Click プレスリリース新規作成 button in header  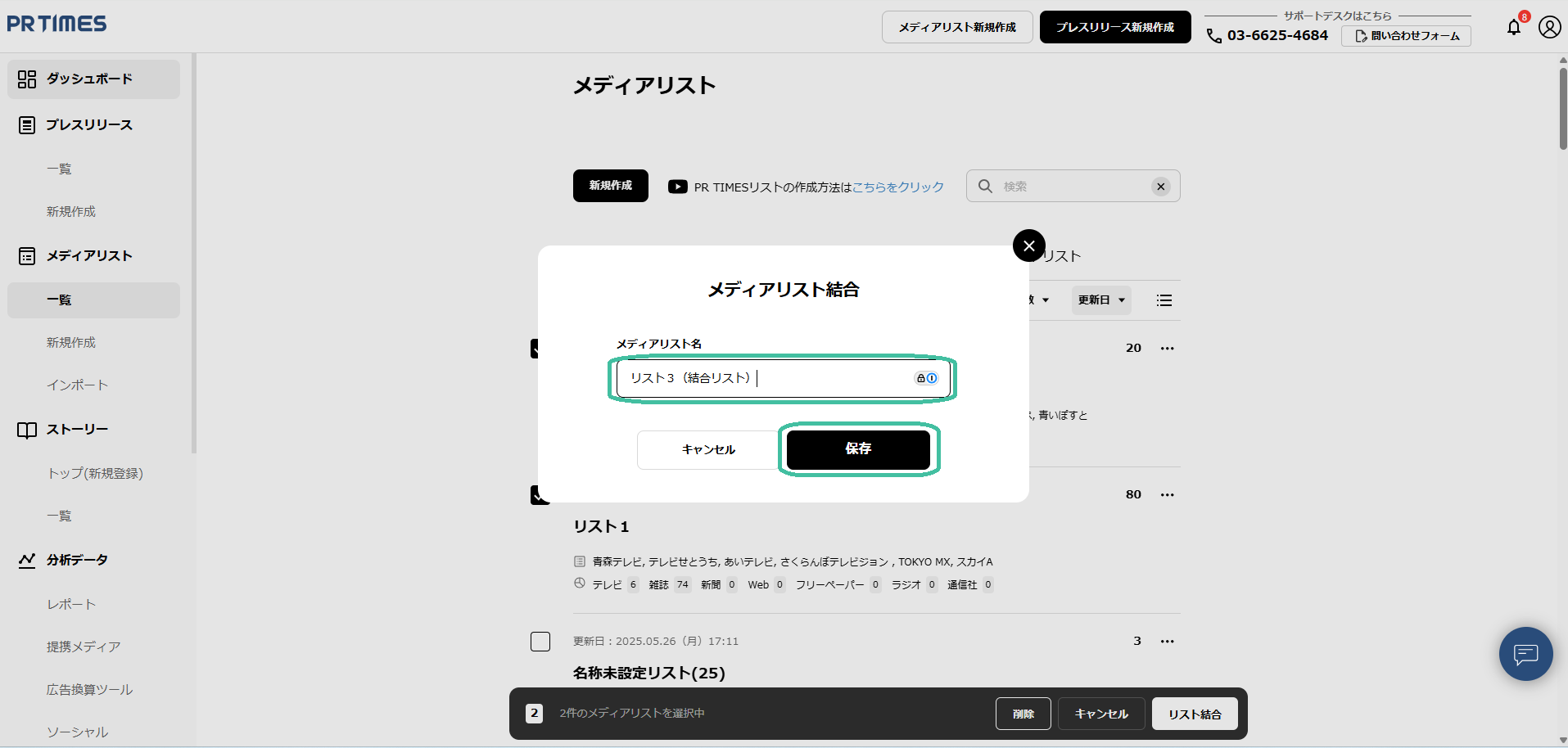click(x=1114, y=27)
